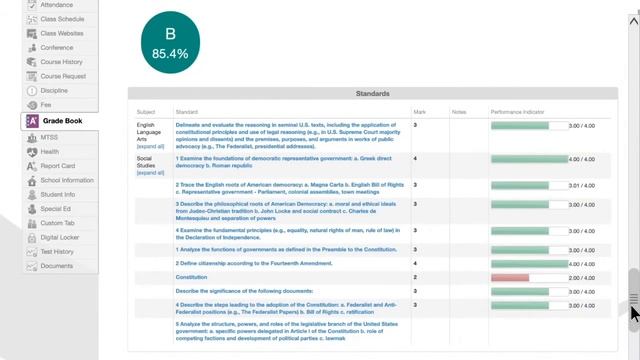Click the Standards section header
640x360 pixels.
click(373, 93)
